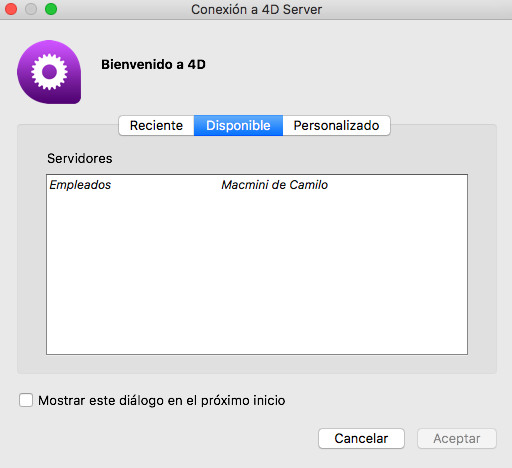Click the purple 4D application logo
The image size is (512, 468).
49,72
